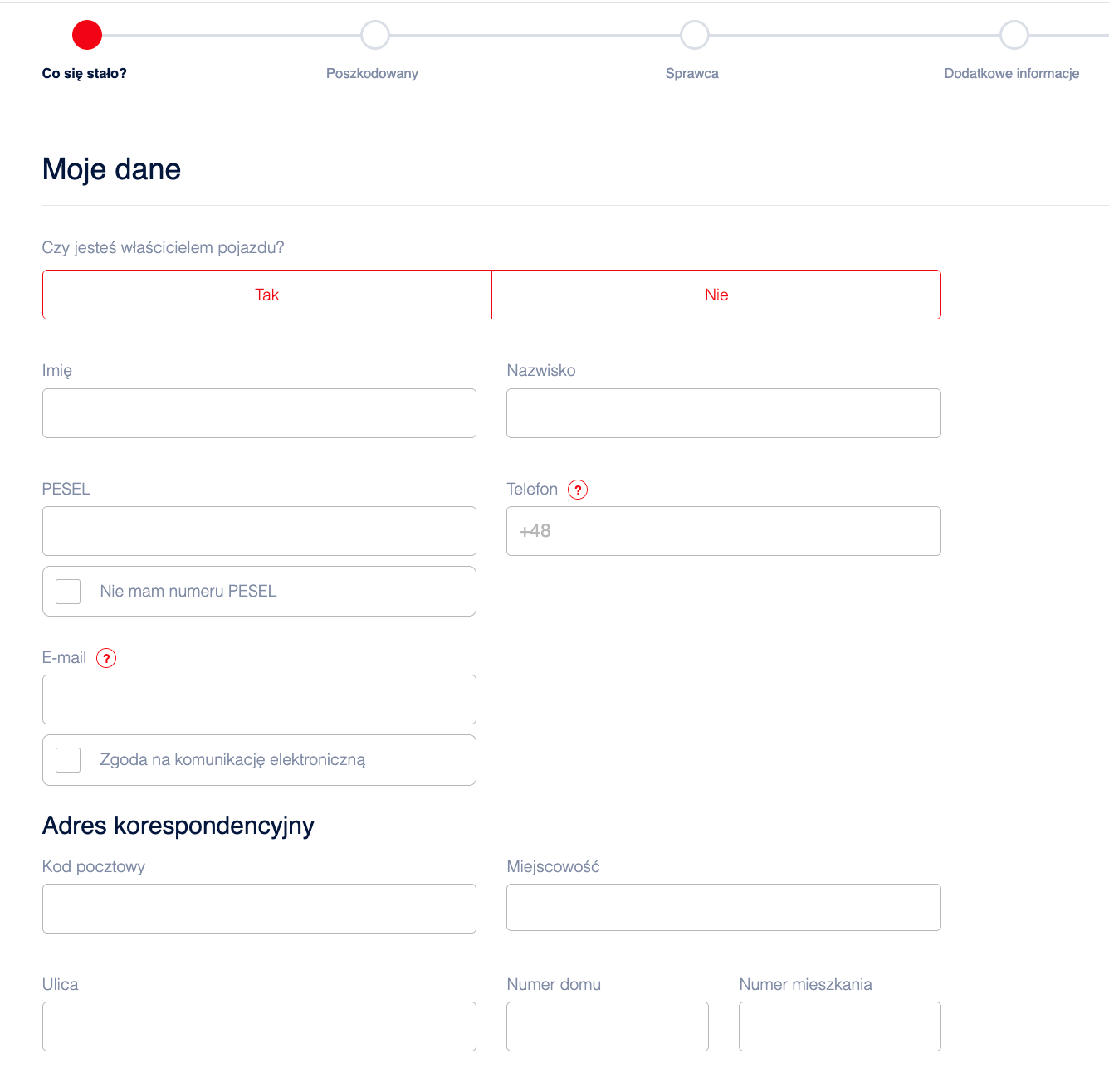Viewport: 1109px width, 1092px height.
Task: Focus the Nazwisko text field
Action: (723, 413)
